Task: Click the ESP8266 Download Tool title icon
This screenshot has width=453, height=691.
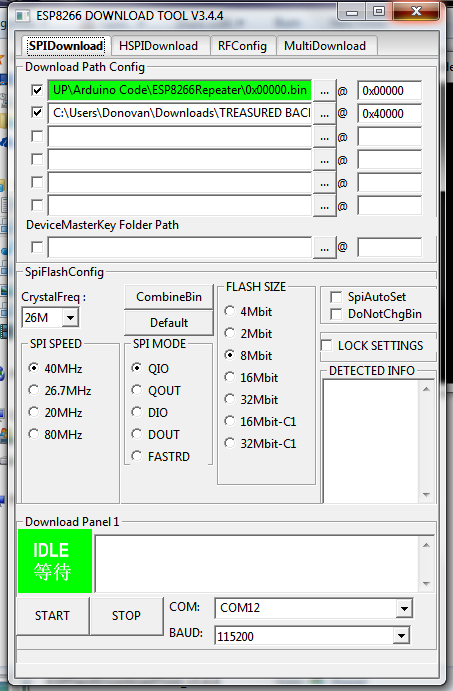Action: (22, 16)
